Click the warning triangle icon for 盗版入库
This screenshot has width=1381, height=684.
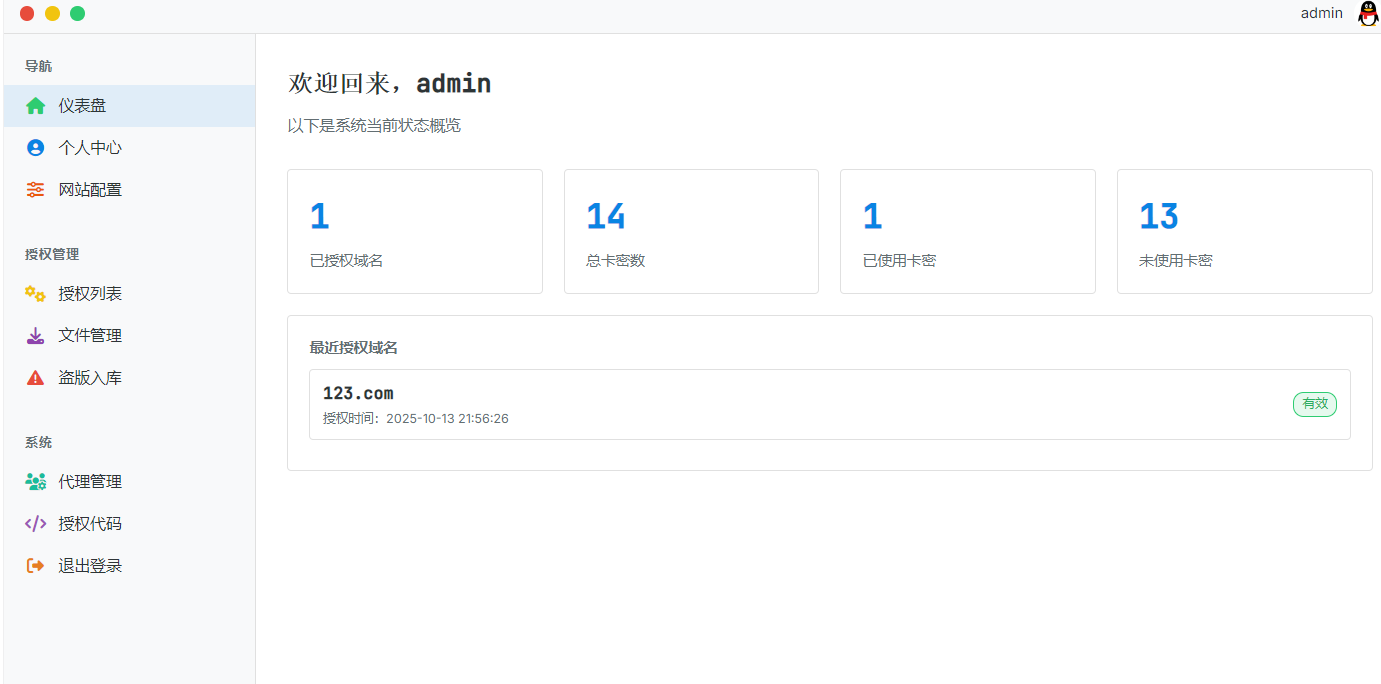[x=36, y=377]
